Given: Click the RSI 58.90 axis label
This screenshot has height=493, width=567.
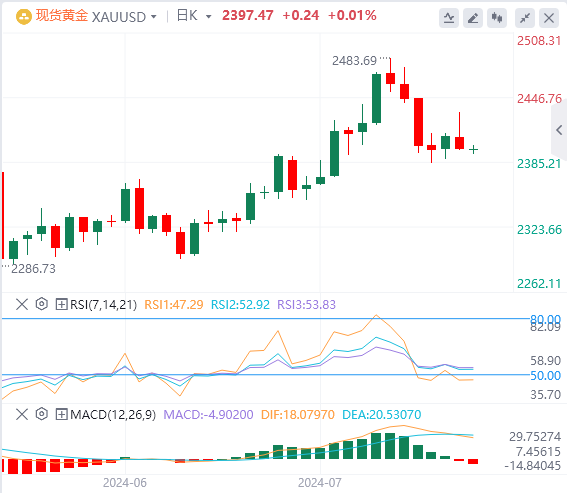Looking at the screenshot, I should pyautogui.click(x=545, y=361).
